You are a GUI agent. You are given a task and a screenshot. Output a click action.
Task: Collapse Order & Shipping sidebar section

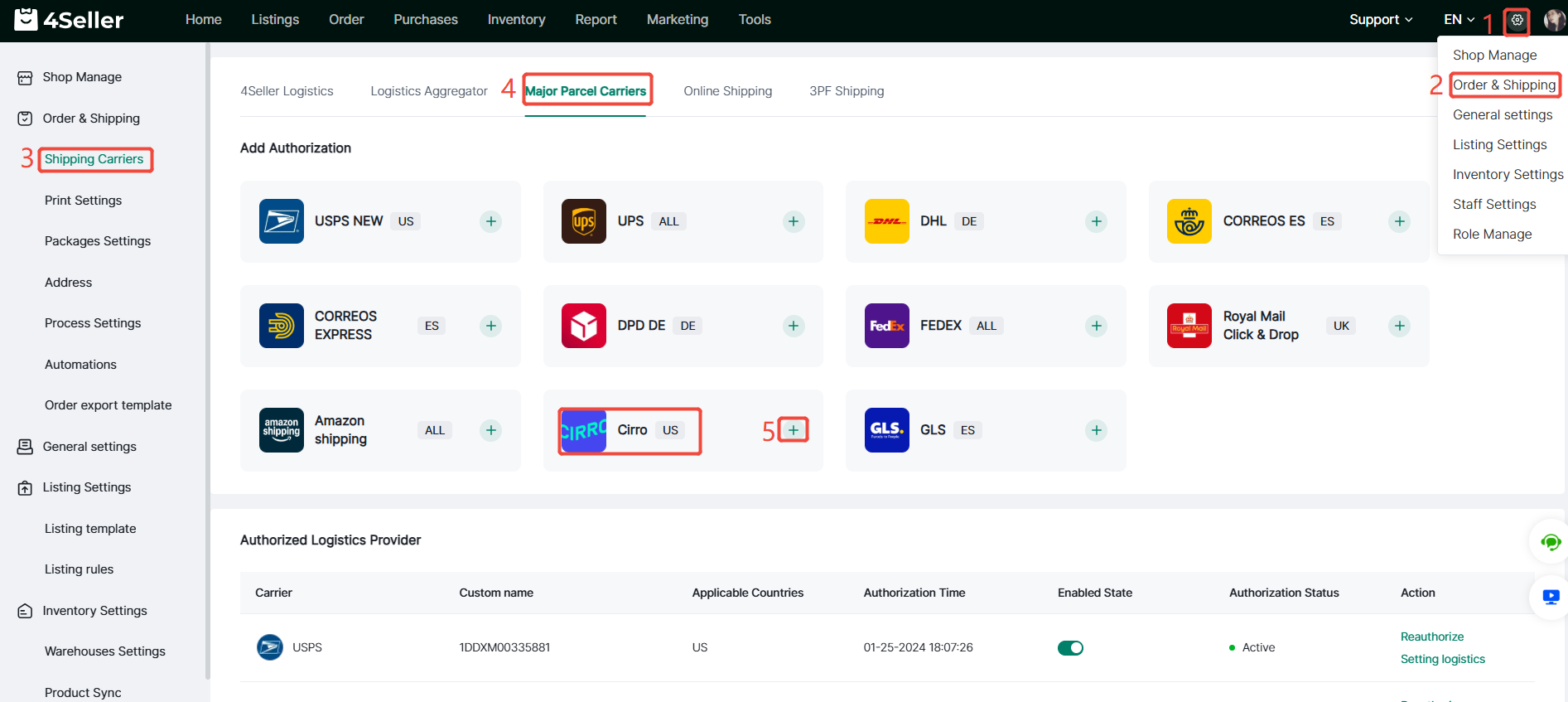(x=91, y=119)
